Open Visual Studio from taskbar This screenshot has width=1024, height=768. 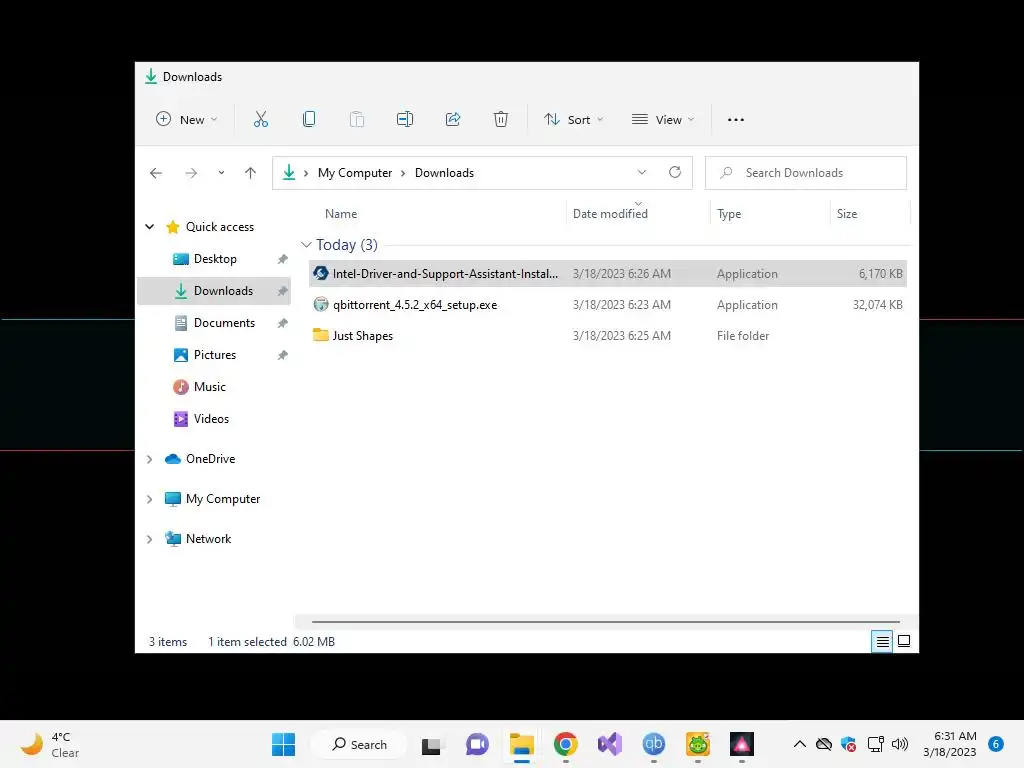click(x=610, y=744)
